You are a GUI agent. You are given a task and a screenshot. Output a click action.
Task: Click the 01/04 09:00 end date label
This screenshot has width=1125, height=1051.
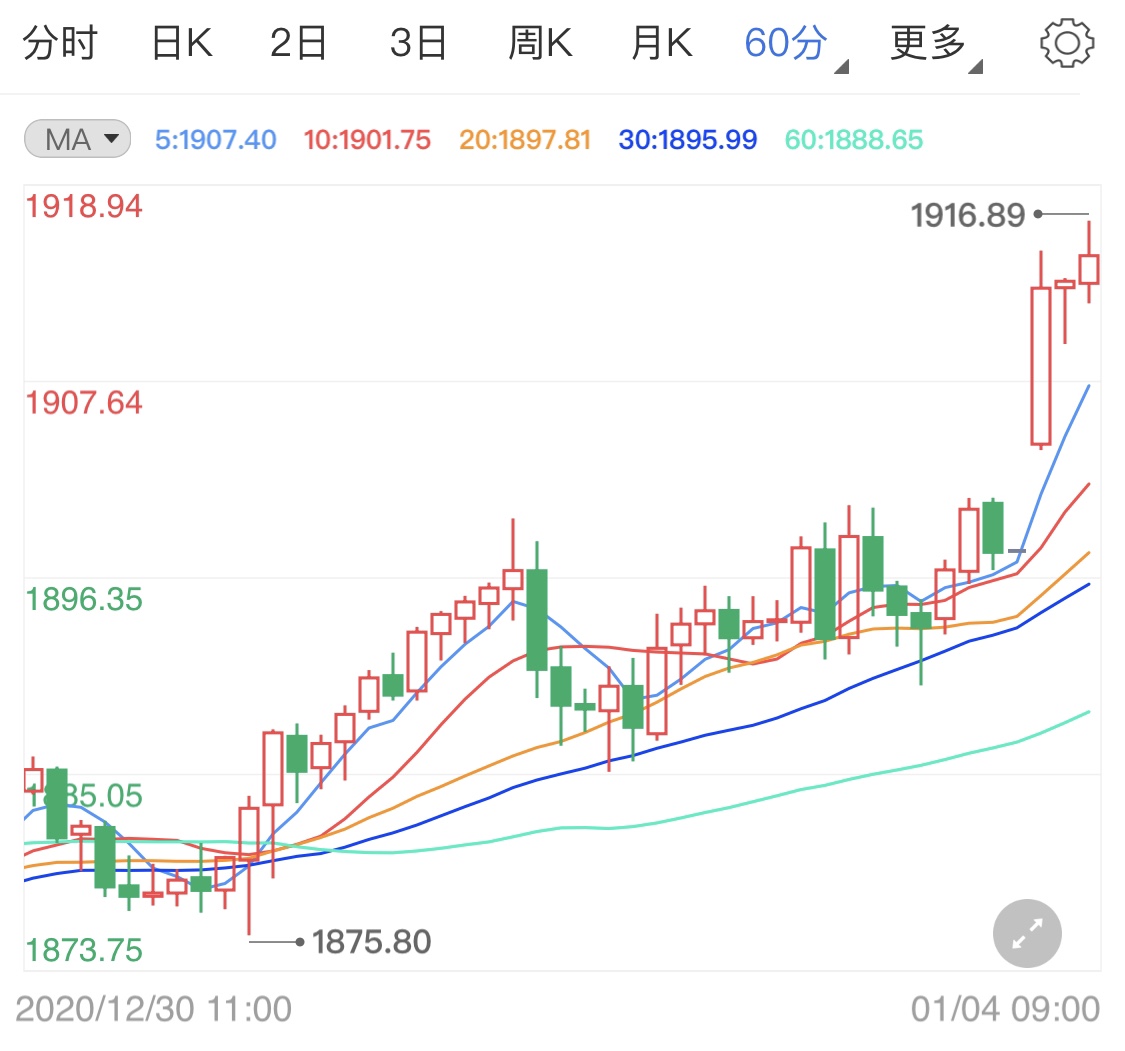1005,1009
